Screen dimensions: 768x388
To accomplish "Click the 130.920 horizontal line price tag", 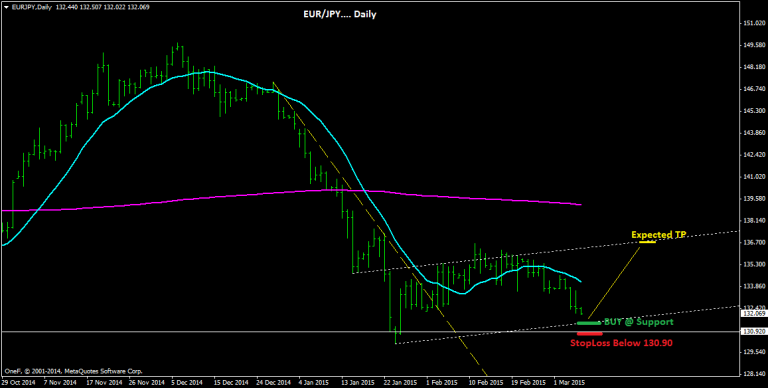I will (753, 332).
